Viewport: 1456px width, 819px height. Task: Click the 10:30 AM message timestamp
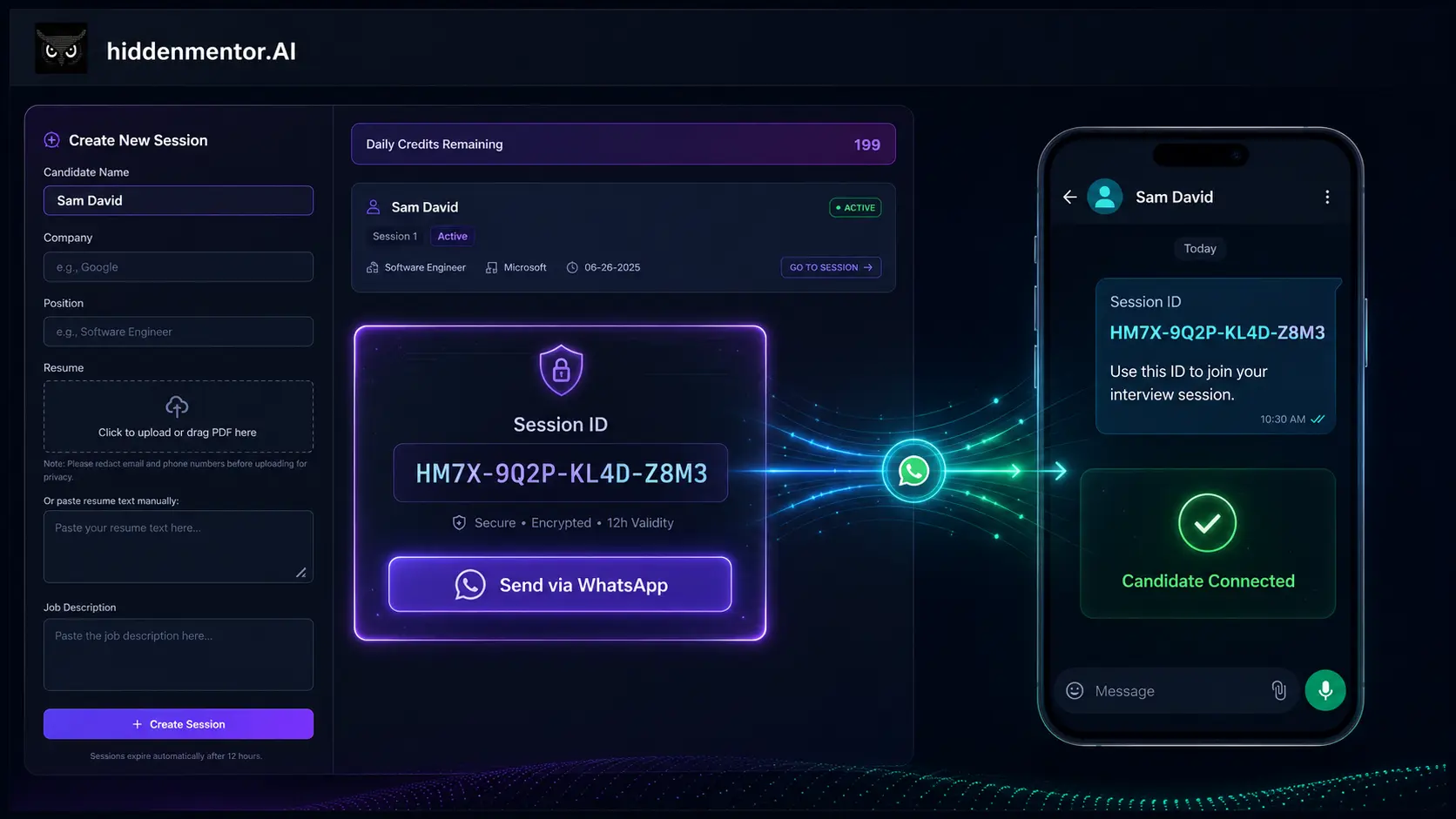pyautogui.click(x=1283, y=420)
